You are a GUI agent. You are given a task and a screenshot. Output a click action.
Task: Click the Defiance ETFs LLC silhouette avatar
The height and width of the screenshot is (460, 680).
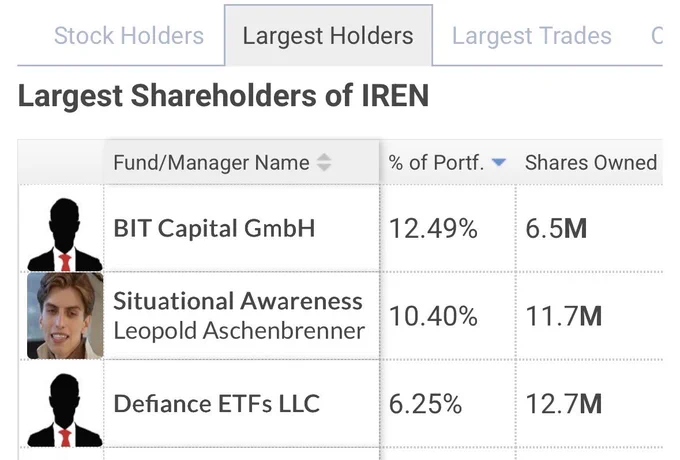pos(65,410)
